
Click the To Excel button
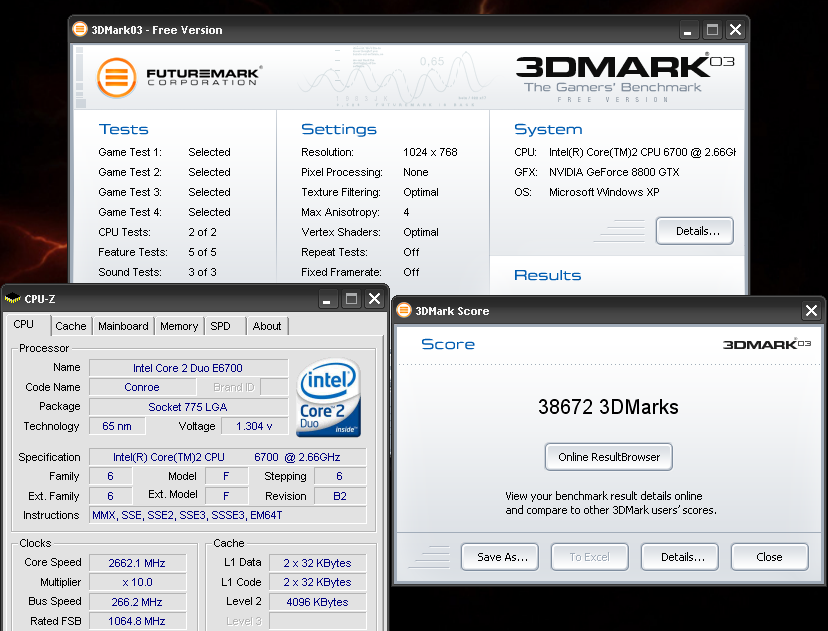[589, 557]
